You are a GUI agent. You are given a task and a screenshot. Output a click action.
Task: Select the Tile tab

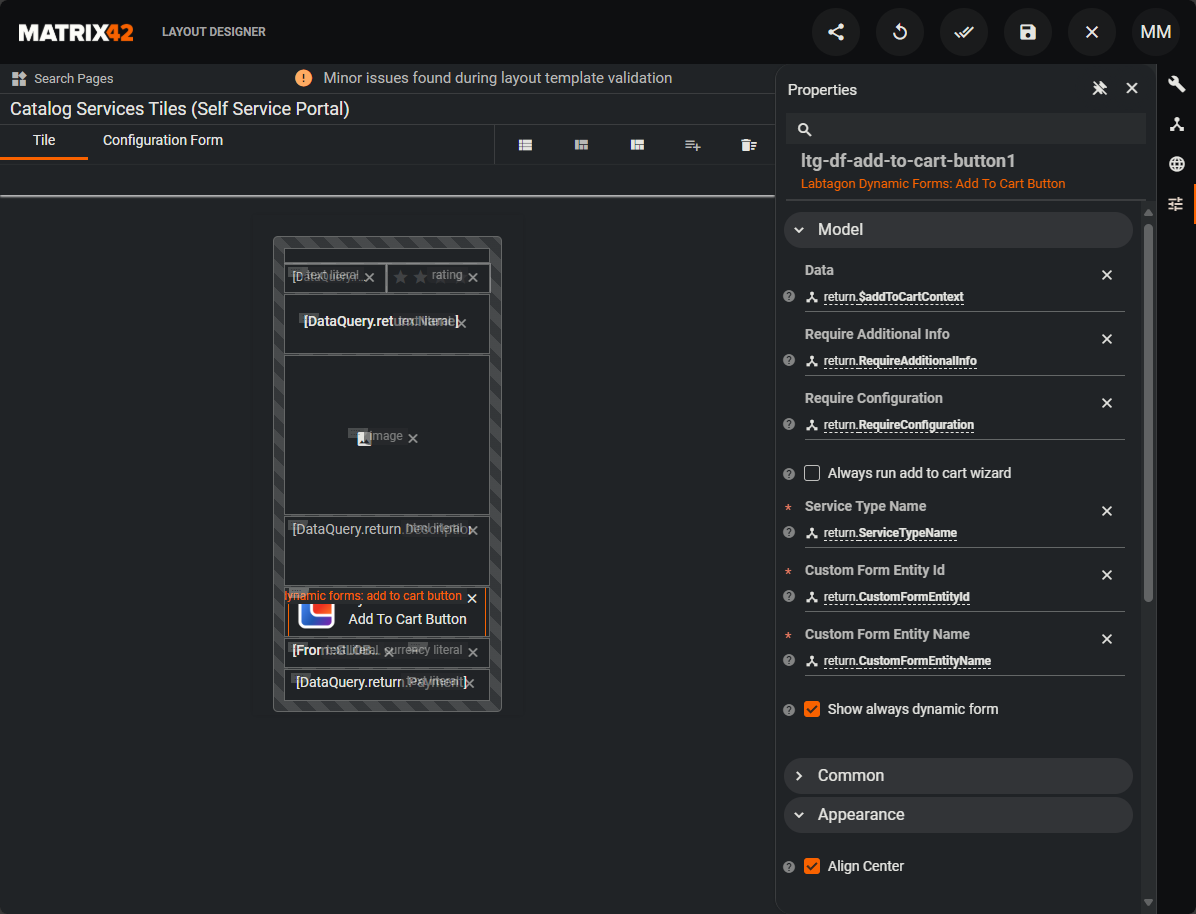pos(44,141)
